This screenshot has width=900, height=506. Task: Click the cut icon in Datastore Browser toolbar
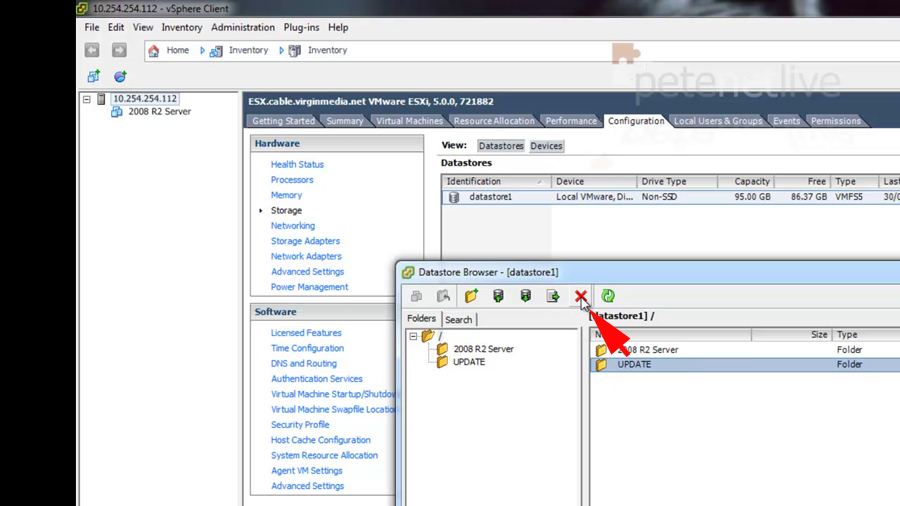(x=416, y=296)
